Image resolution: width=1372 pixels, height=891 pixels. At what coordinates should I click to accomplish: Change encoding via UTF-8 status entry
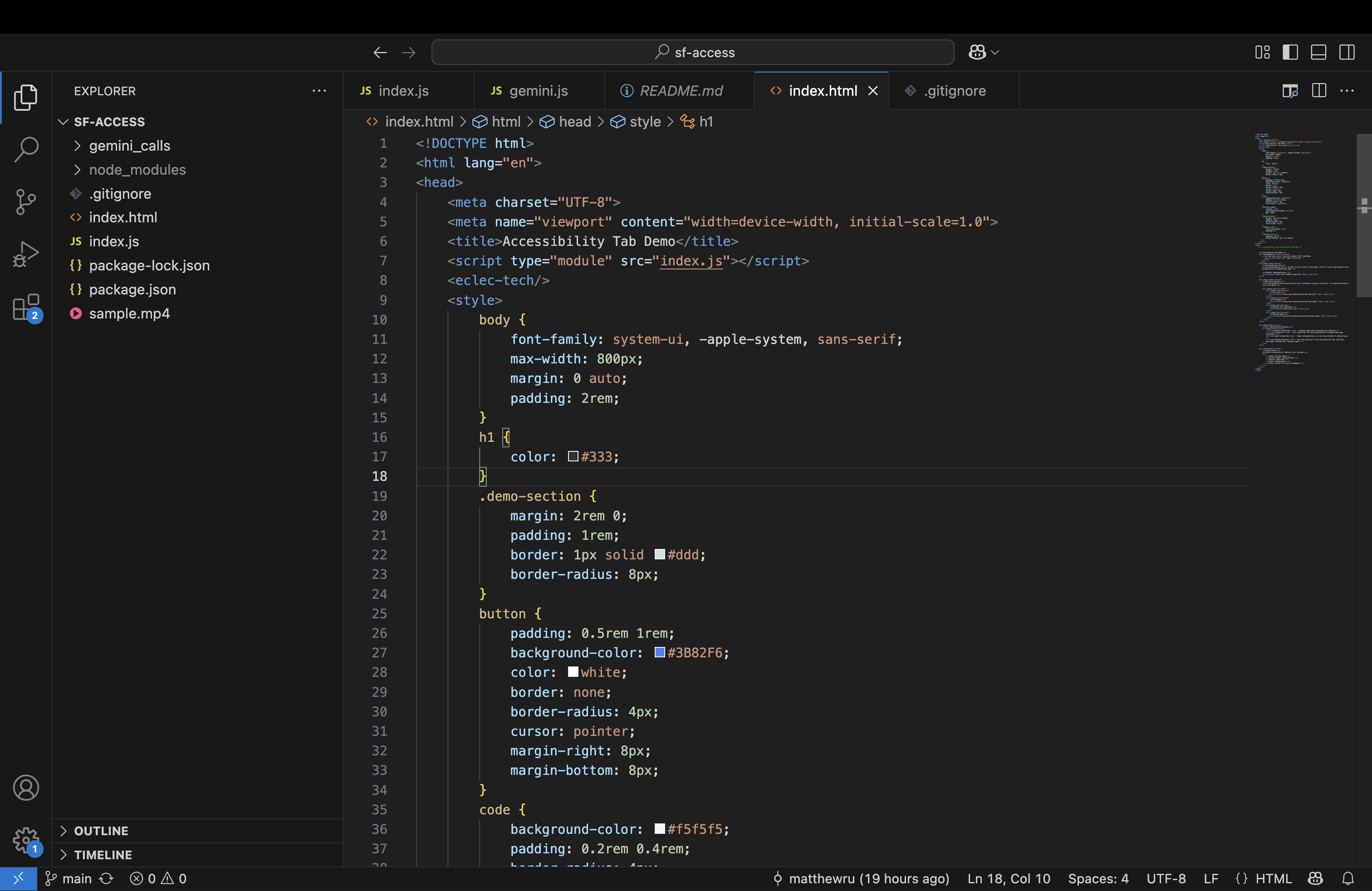[1166, 878]
